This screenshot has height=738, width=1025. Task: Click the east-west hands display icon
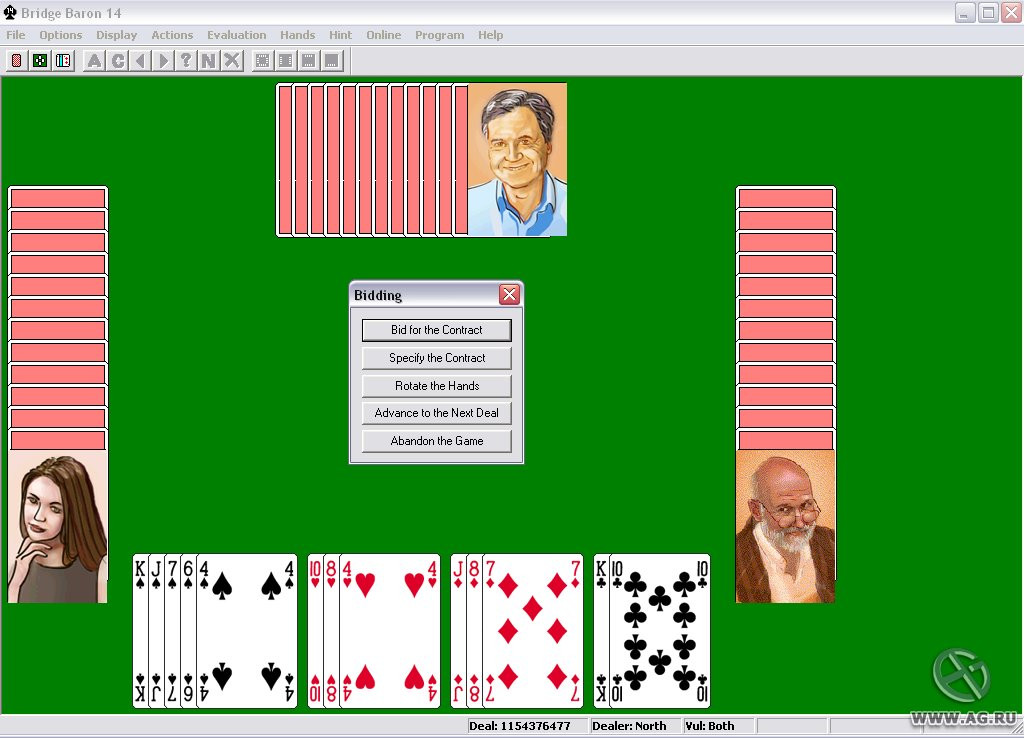click(286, 61)
